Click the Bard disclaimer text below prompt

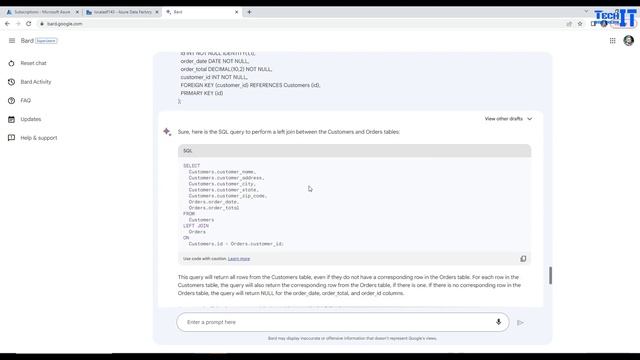pyautogui.click(x=352, y=338)
